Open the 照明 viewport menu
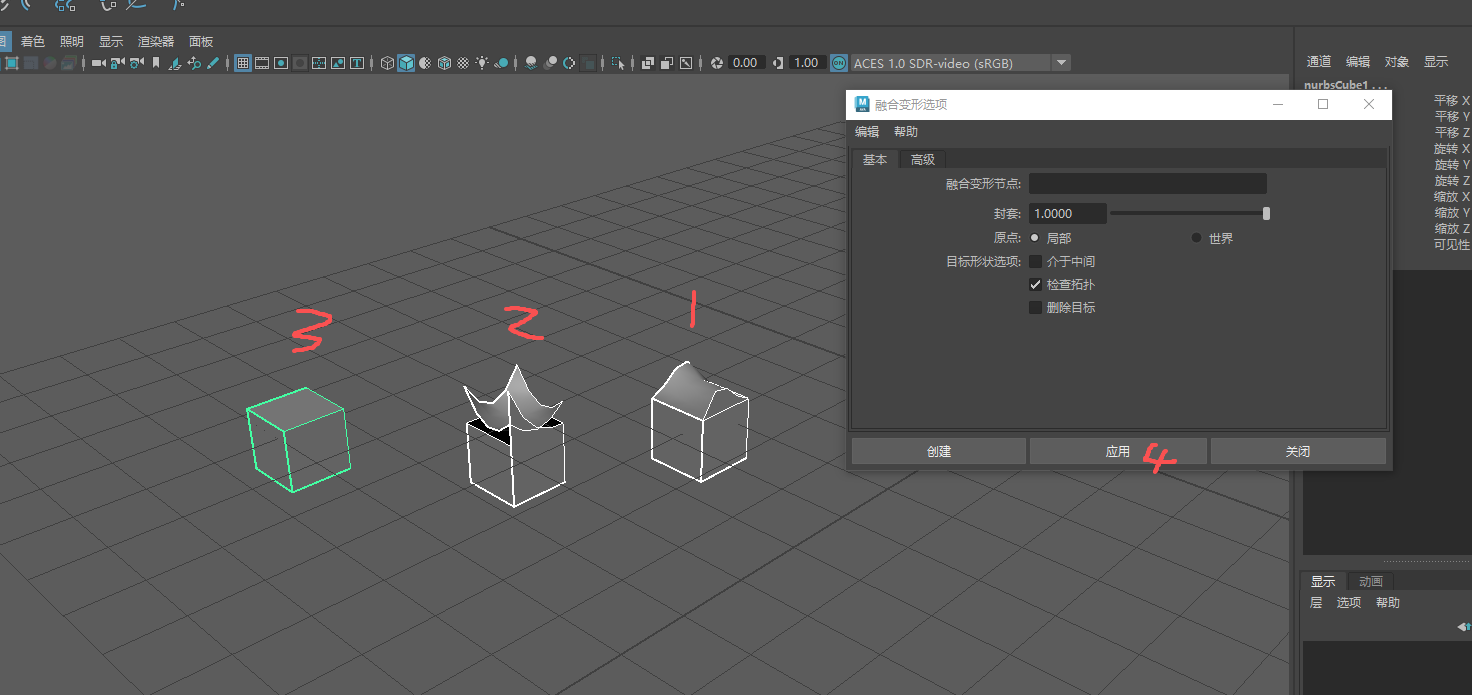 pyautogui.click(x=72, y=41)
